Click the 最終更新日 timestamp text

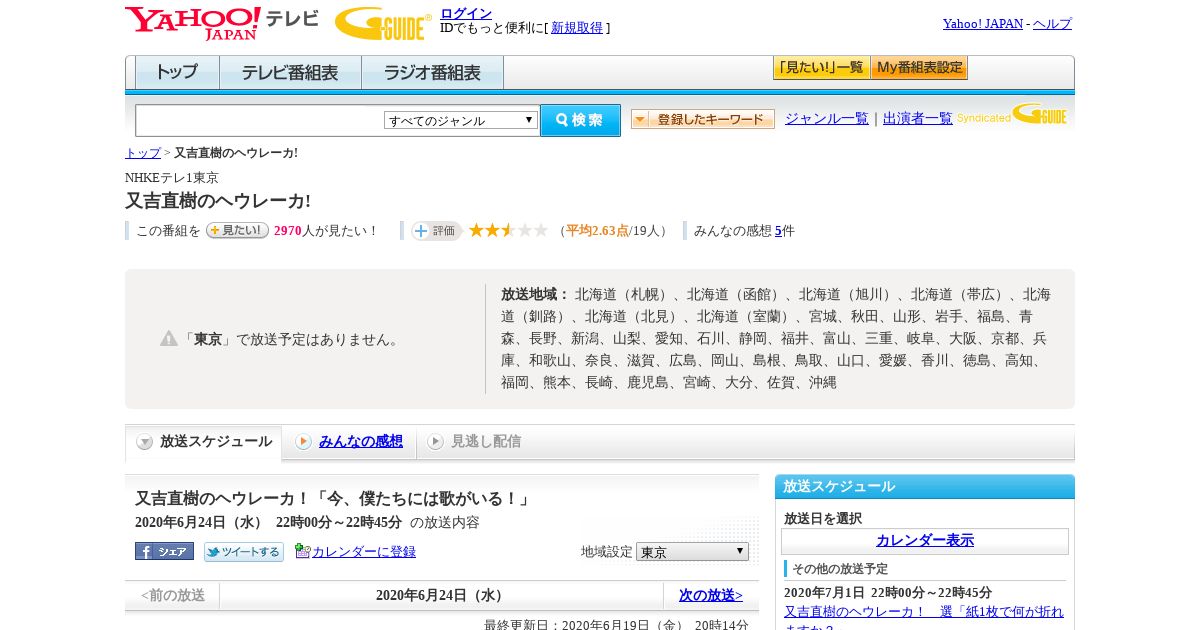coord(617,624)
